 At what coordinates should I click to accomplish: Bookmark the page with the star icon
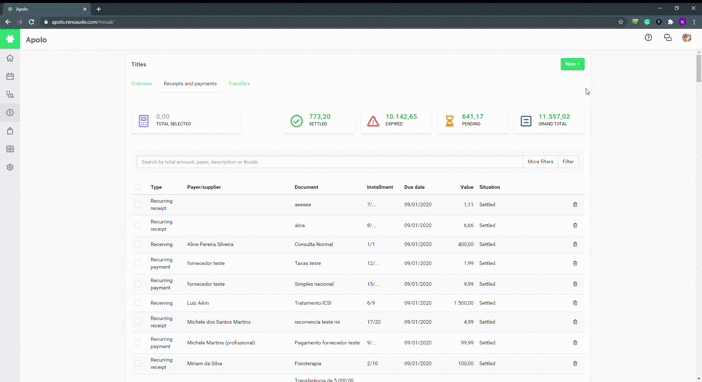click(x=621, y=22)
